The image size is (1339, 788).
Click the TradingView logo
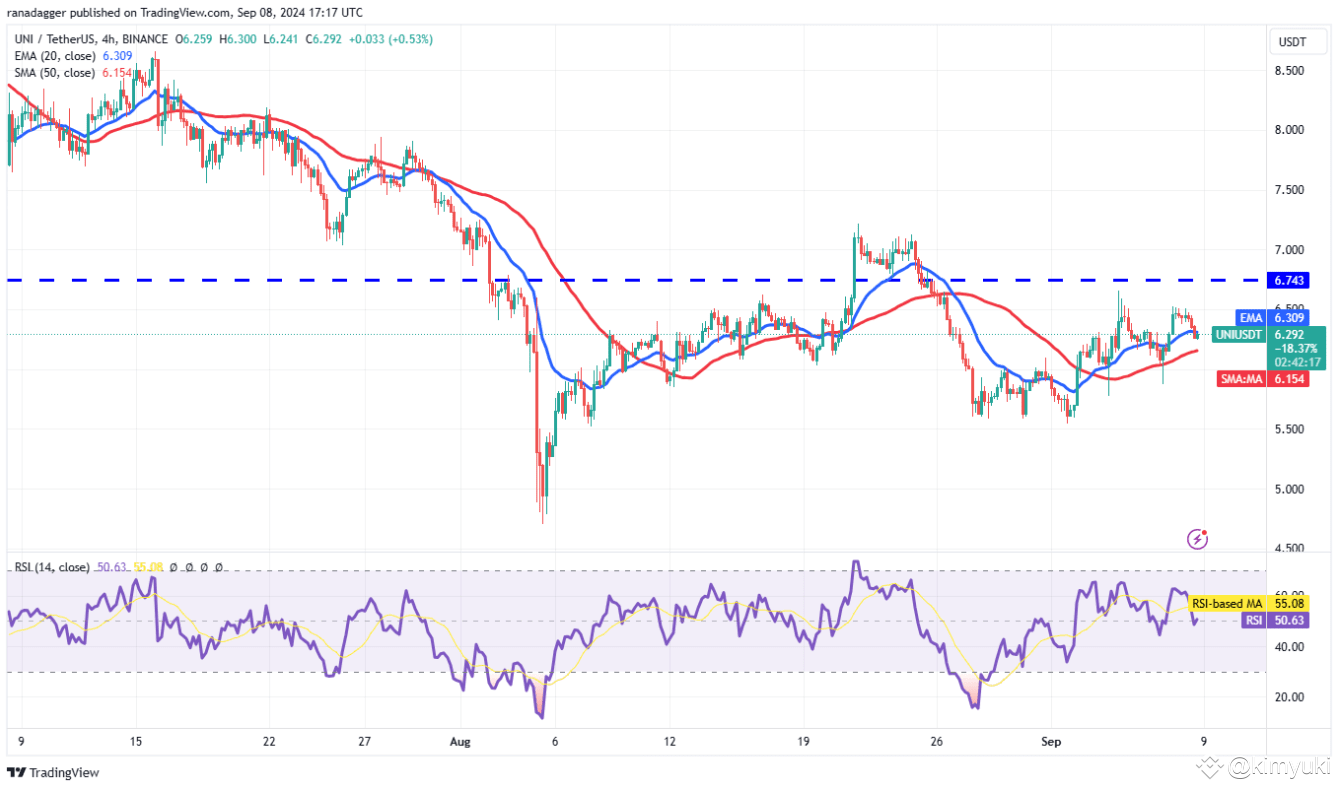(50, 773)
